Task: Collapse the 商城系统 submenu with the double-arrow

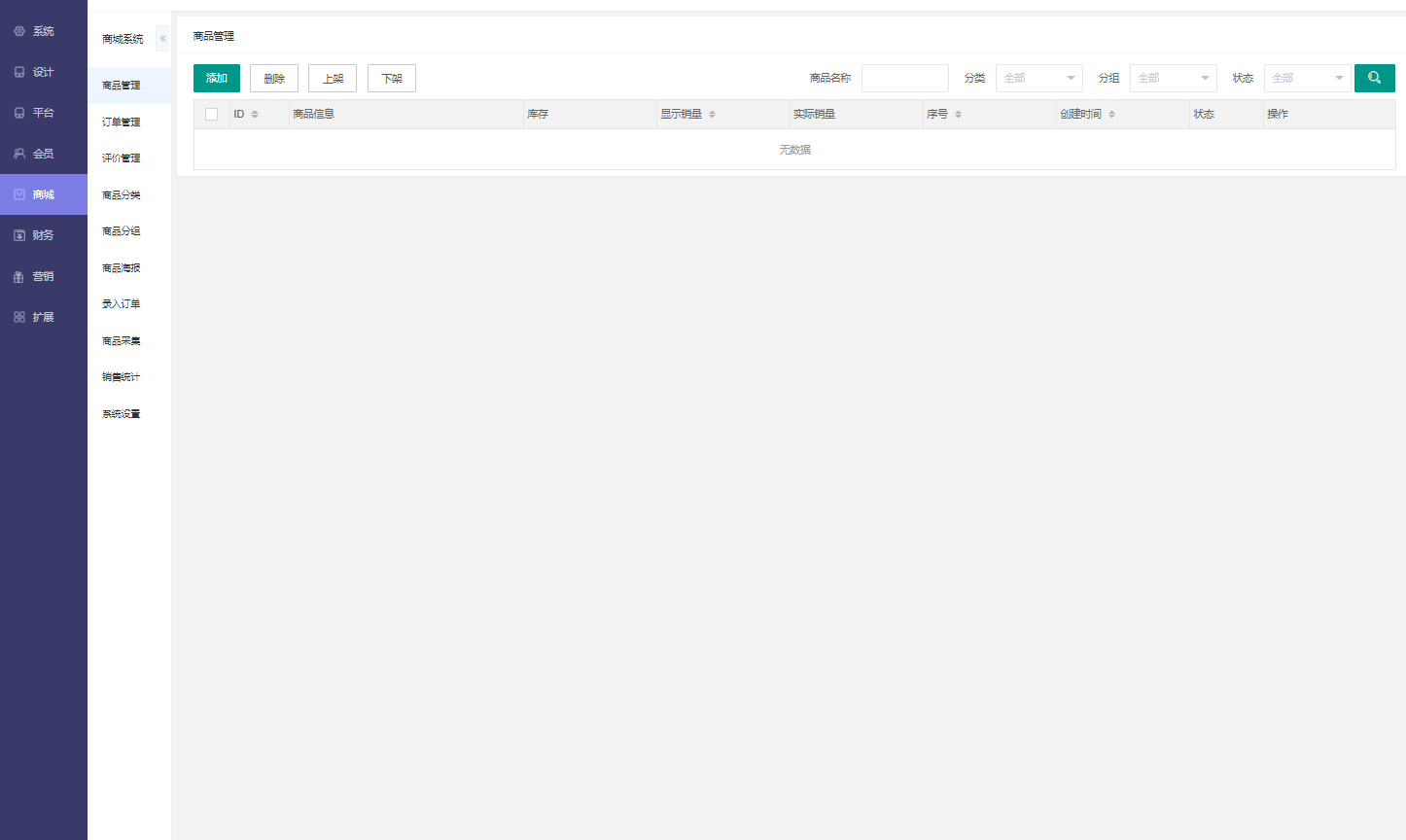Action: coord(162,39)
